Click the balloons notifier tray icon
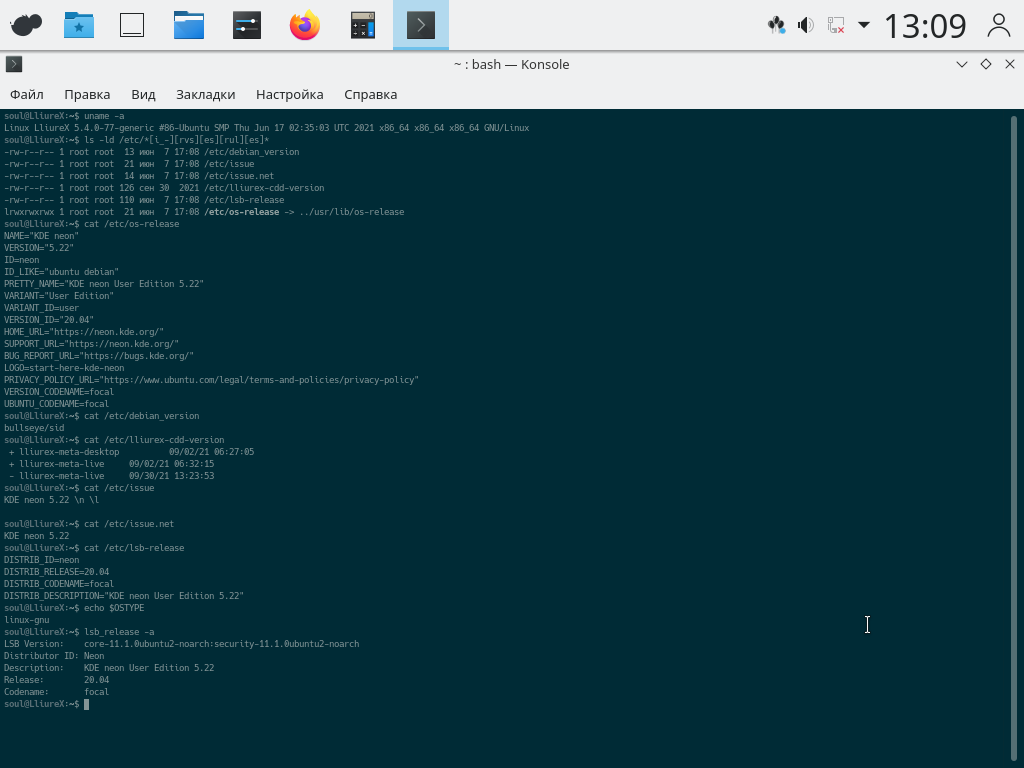Screen dimensions: 1024x768 click(x=776, y=25)
